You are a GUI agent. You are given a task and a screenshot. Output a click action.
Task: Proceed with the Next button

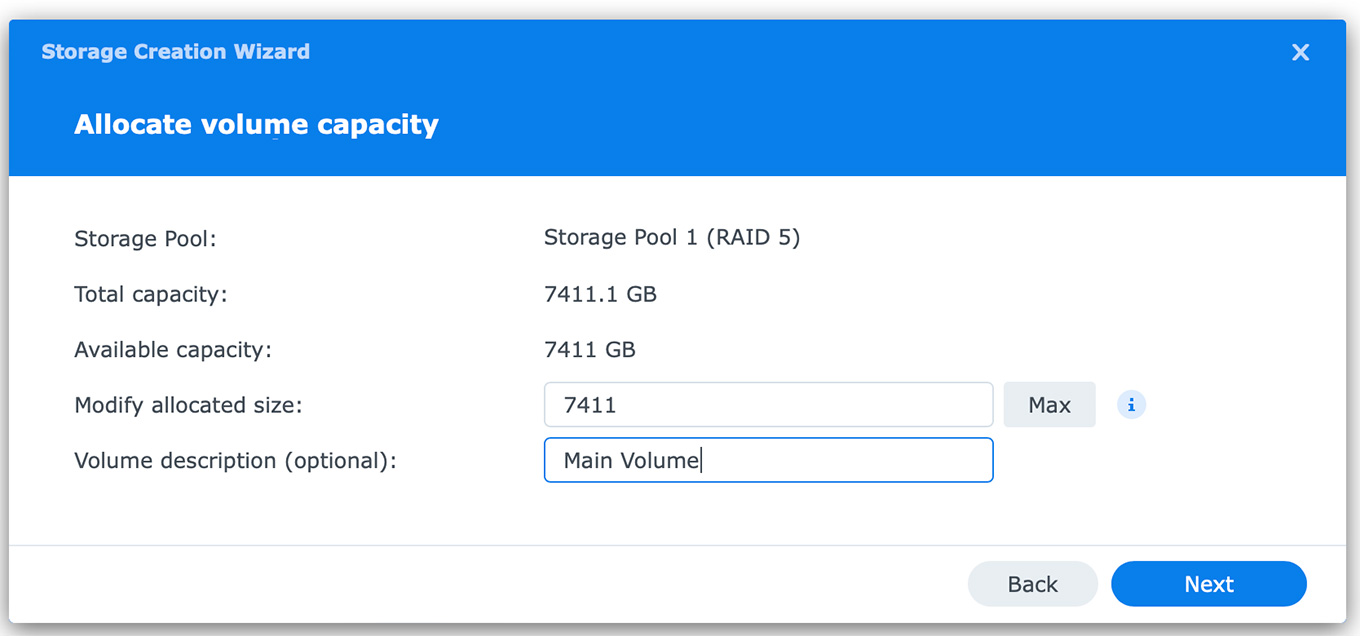(1208, 584)
